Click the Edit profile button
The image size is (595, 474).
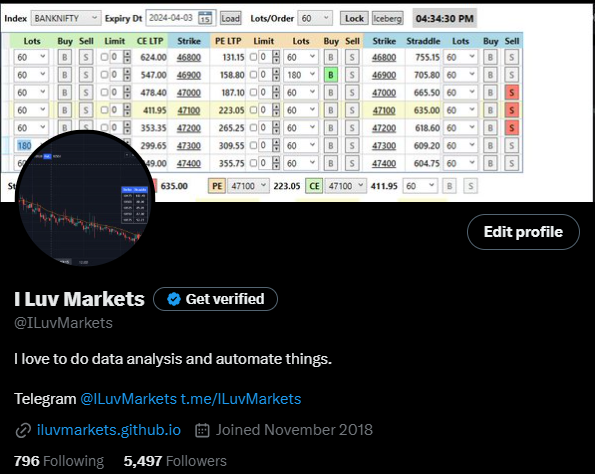[x=523, y=232]
